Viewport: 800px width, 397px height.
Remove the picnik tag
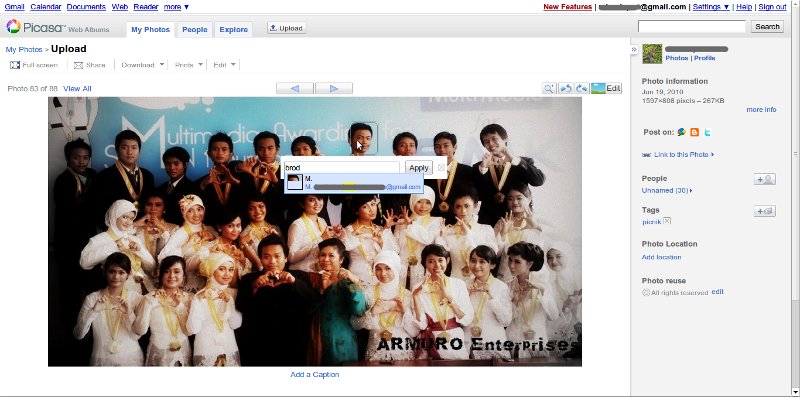pyautogui.click(x=667, y=221)
